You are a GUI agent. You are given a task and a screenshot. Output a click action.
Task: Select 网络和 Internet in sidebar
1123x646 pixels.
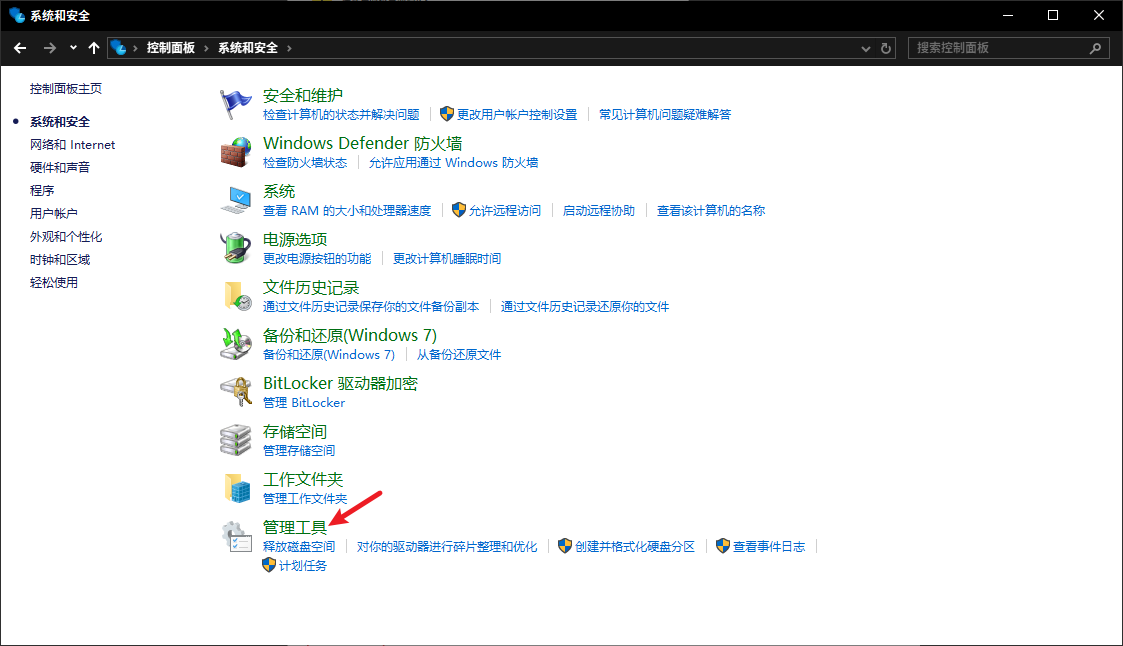coord(72,145)
